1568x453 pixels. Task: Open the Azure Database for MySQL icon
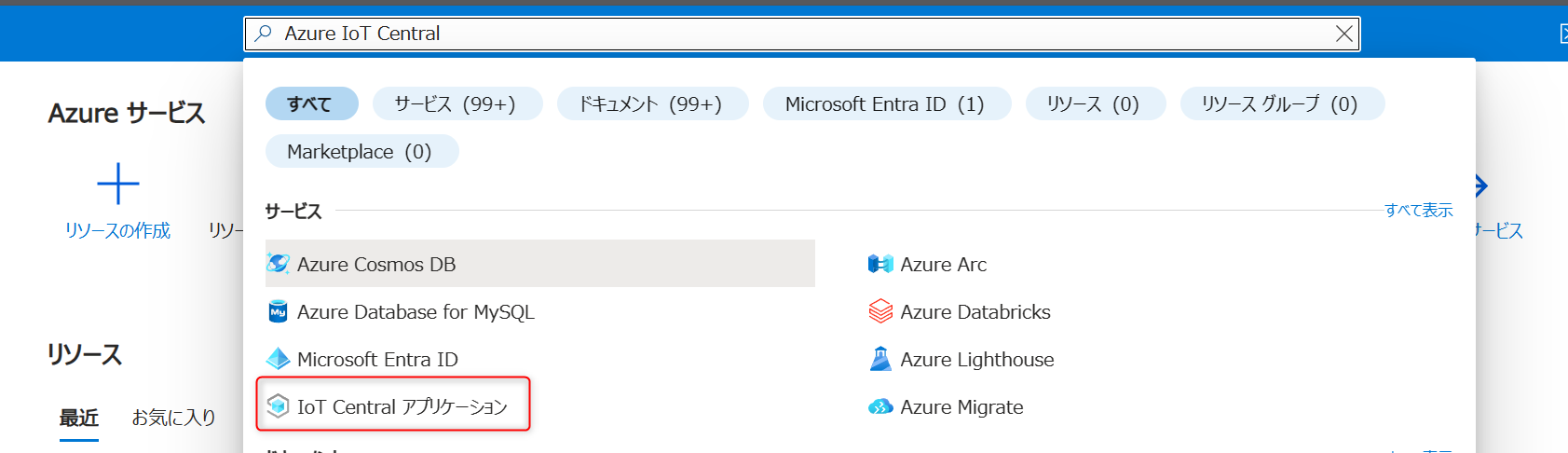click(278, 311)
